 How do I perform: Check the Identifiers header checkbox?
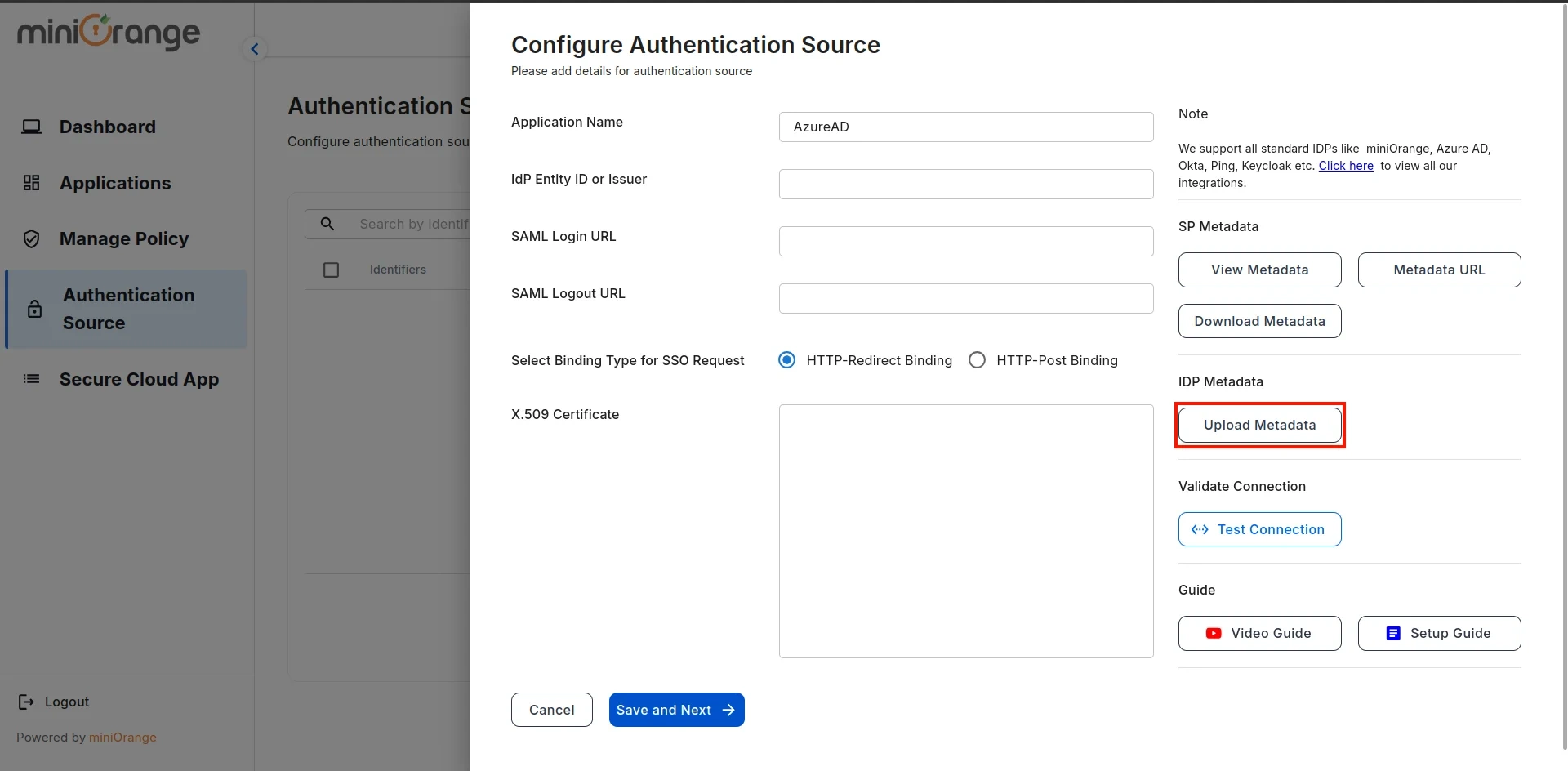click(331, 270)
